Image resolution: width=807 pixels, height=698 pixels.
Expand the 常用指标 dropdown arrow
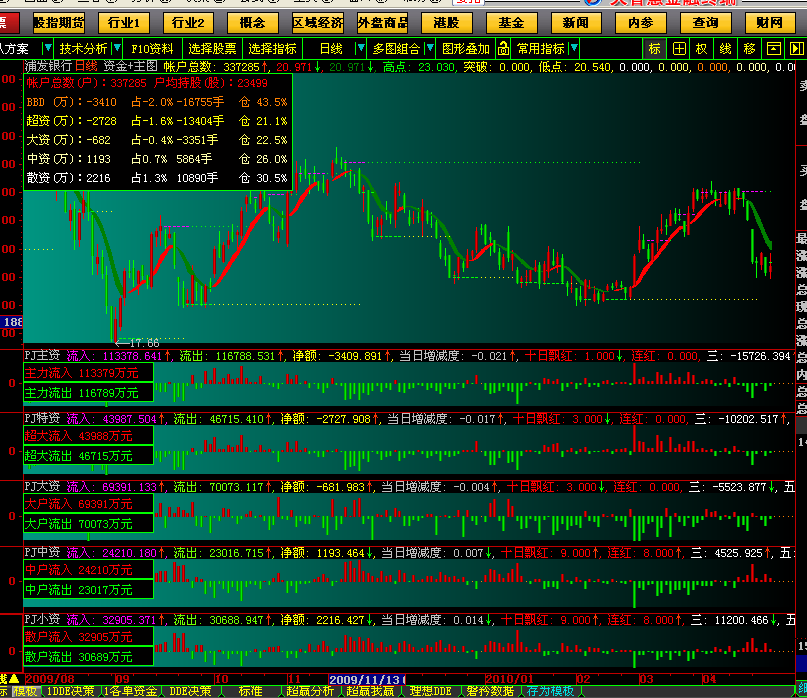pos(574,48)
